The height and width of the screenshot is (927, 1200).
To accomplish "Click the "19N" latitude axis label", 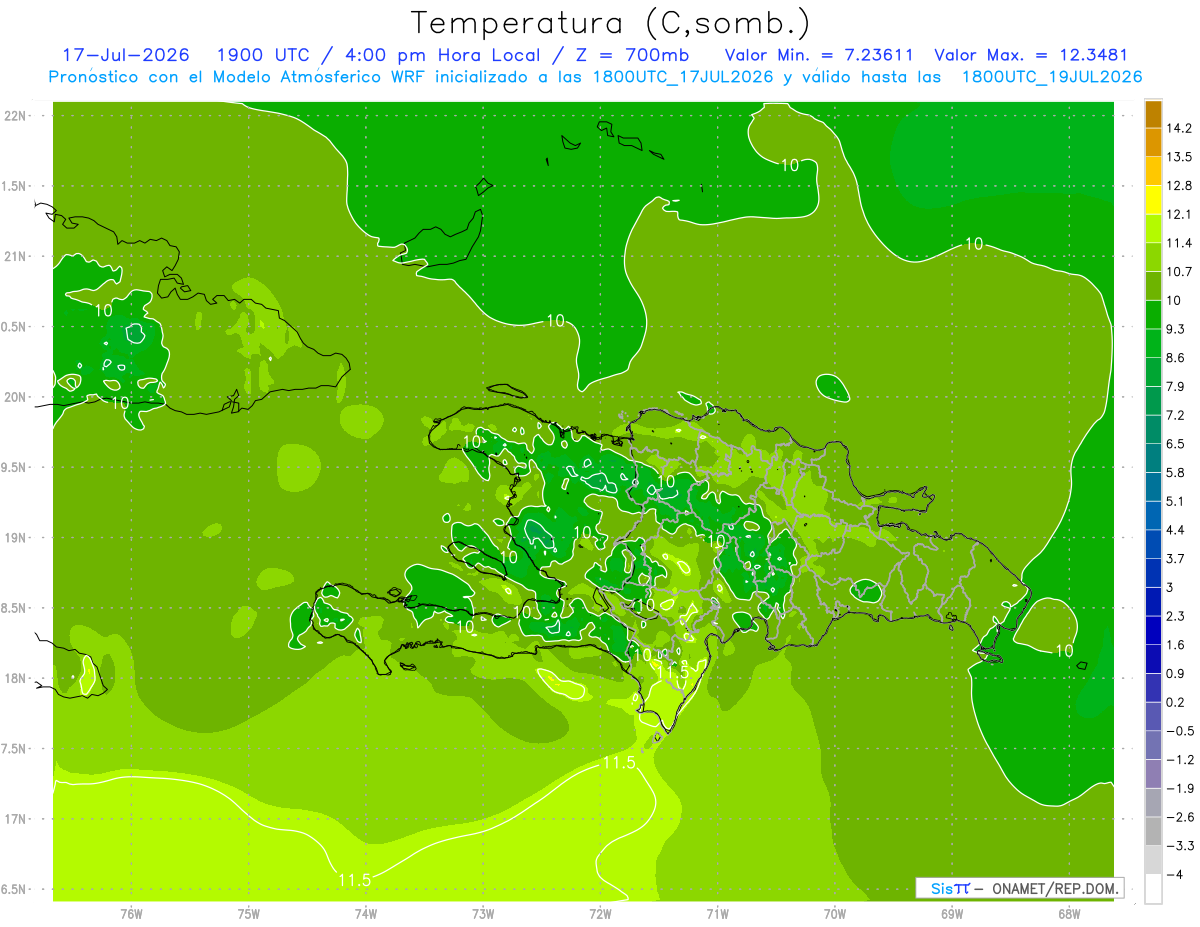I will 17,538.
